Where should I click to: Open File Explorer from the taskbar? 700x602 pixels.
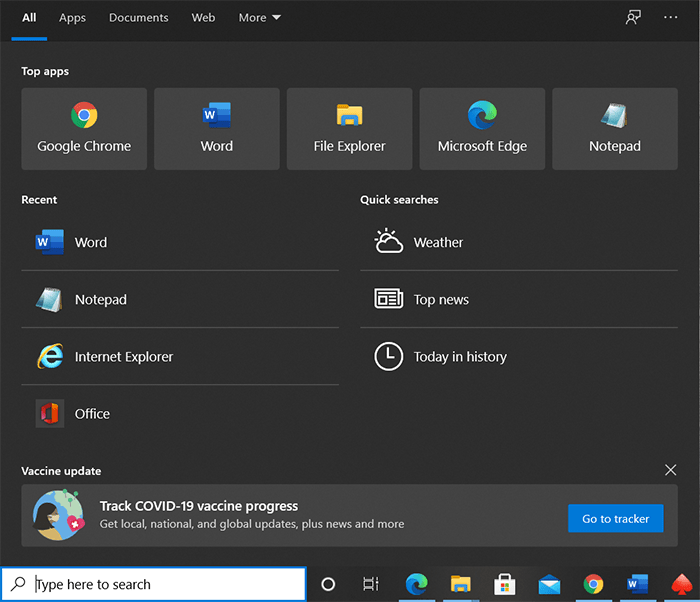point(461,584)
